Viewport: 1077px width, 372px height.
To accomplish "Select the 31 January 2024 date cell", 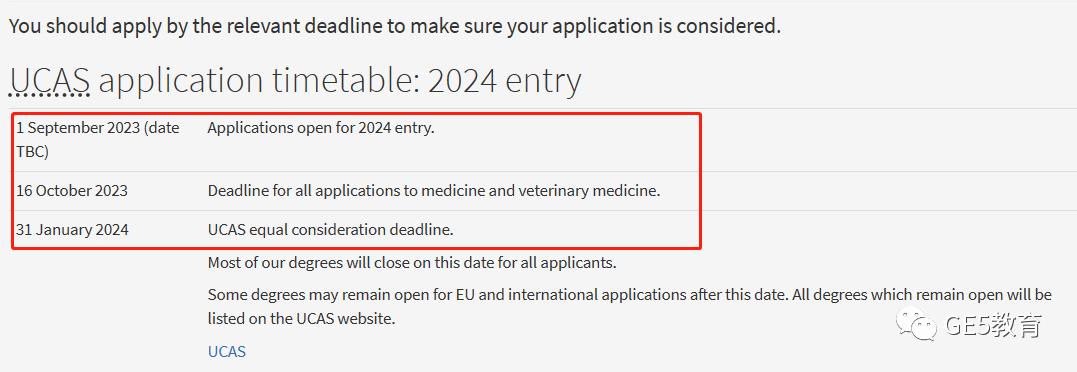I will pyautogui.click(x=72, y=230).
